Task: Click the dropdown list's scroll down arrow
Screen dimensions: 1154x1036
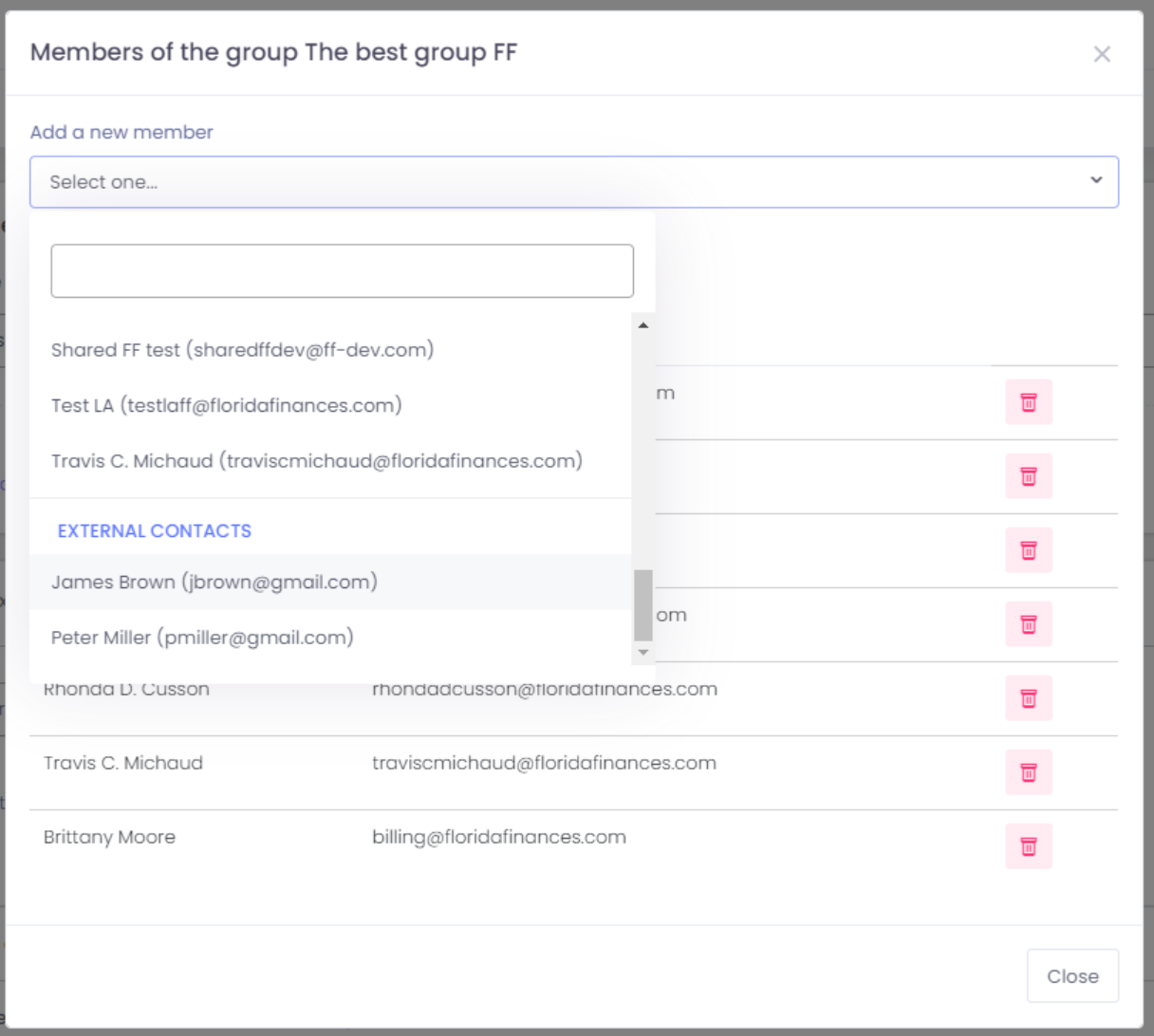Action: click(643, 653)
